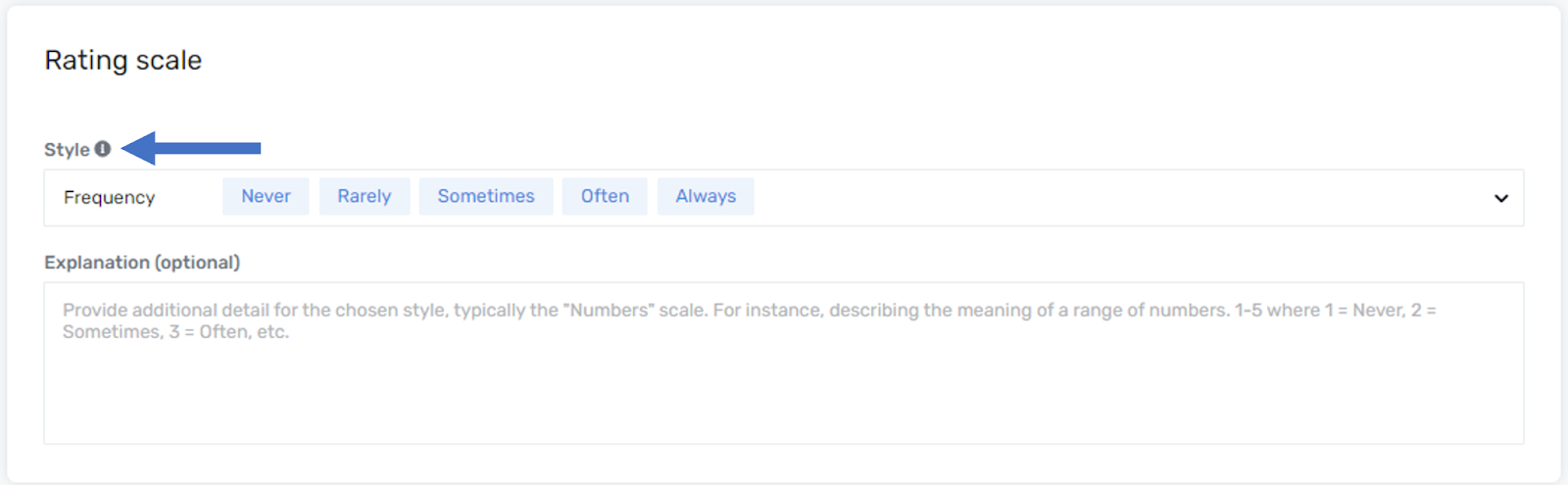Select the Never rating chip
The height and width of the screenshot is (485, 1568).
tap(266, 196)
